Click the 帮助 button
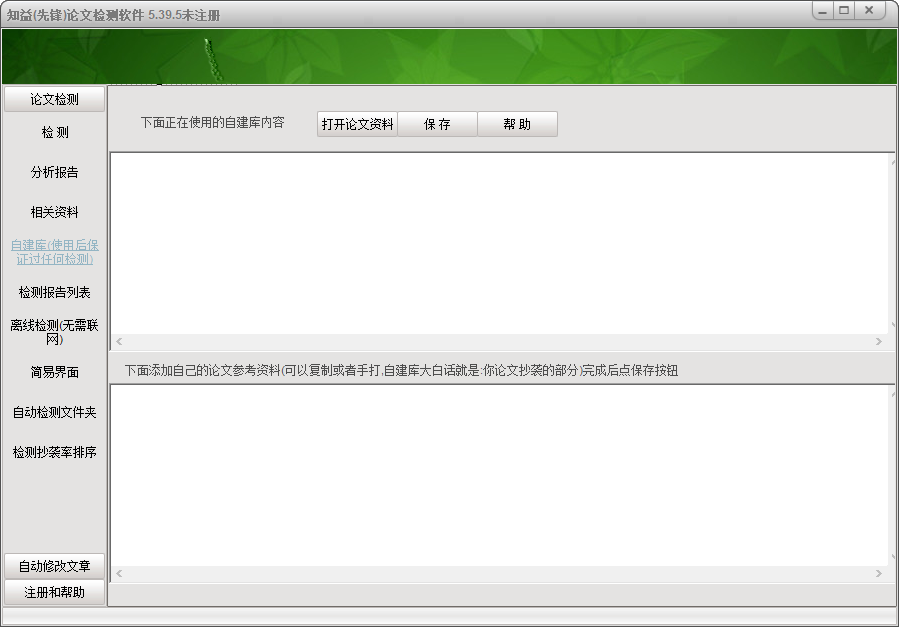 point(517,124)
